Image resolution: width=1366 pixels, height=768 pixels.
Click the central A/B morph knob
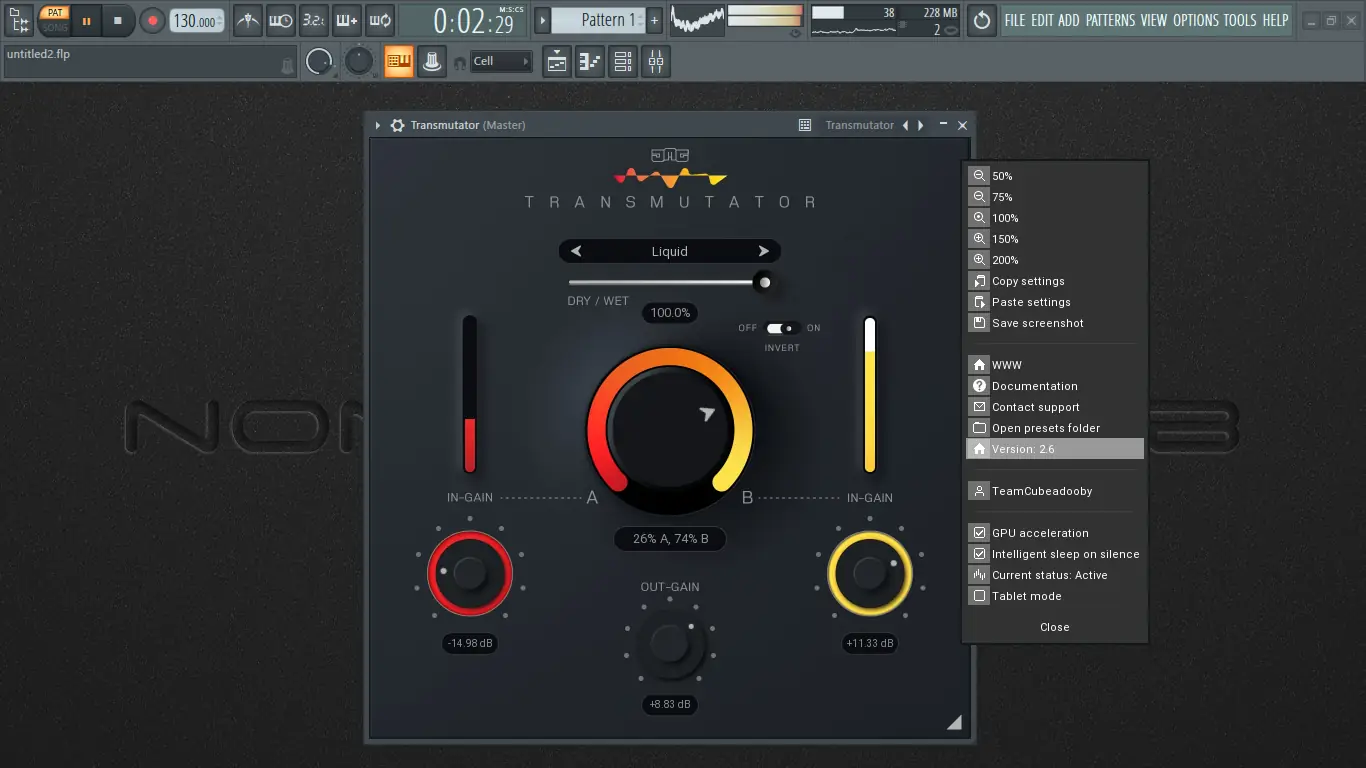[670, 429]
